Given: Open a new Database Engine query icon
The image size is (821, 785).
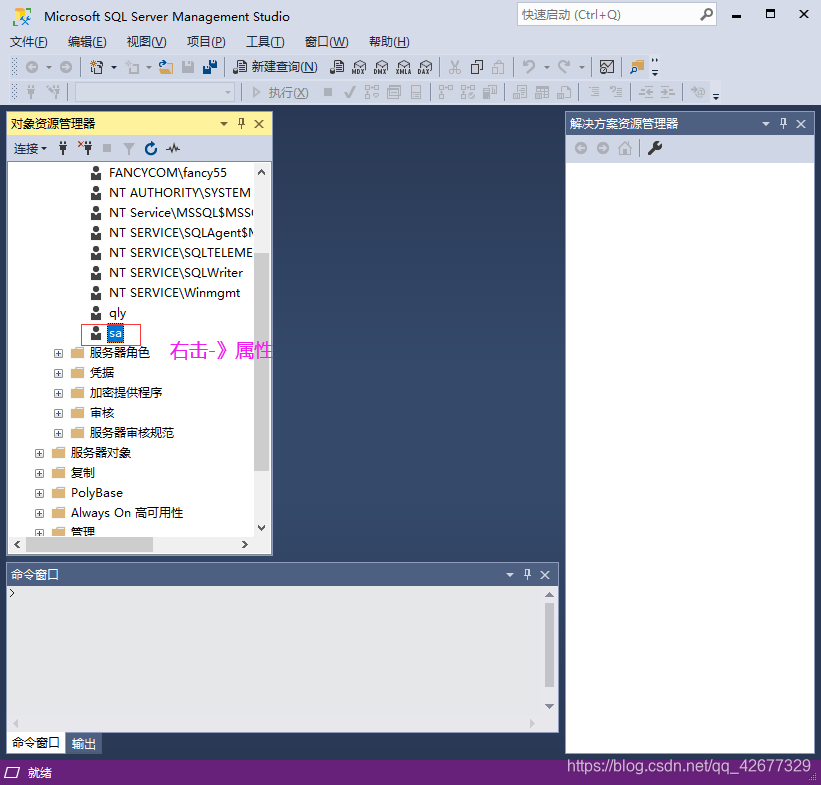Looking at the screenshot, I should (337, 67).
